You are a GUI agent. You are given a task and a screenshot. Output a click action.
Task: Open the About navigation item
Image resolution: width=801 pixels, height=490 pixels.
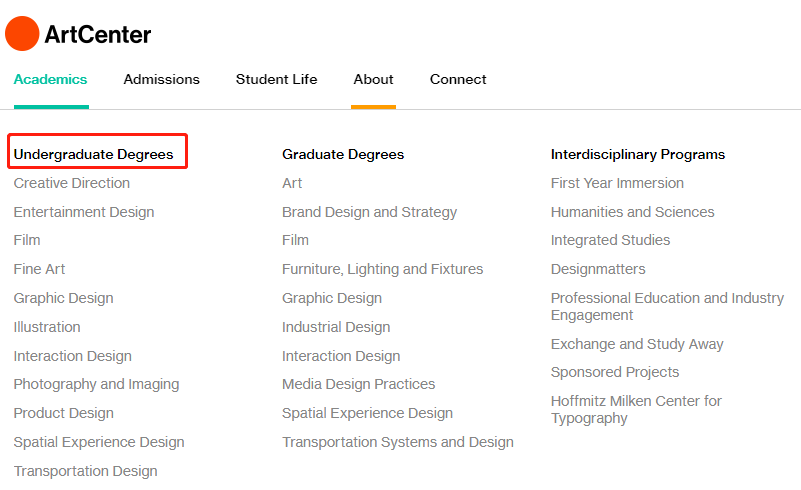[373, 80]
